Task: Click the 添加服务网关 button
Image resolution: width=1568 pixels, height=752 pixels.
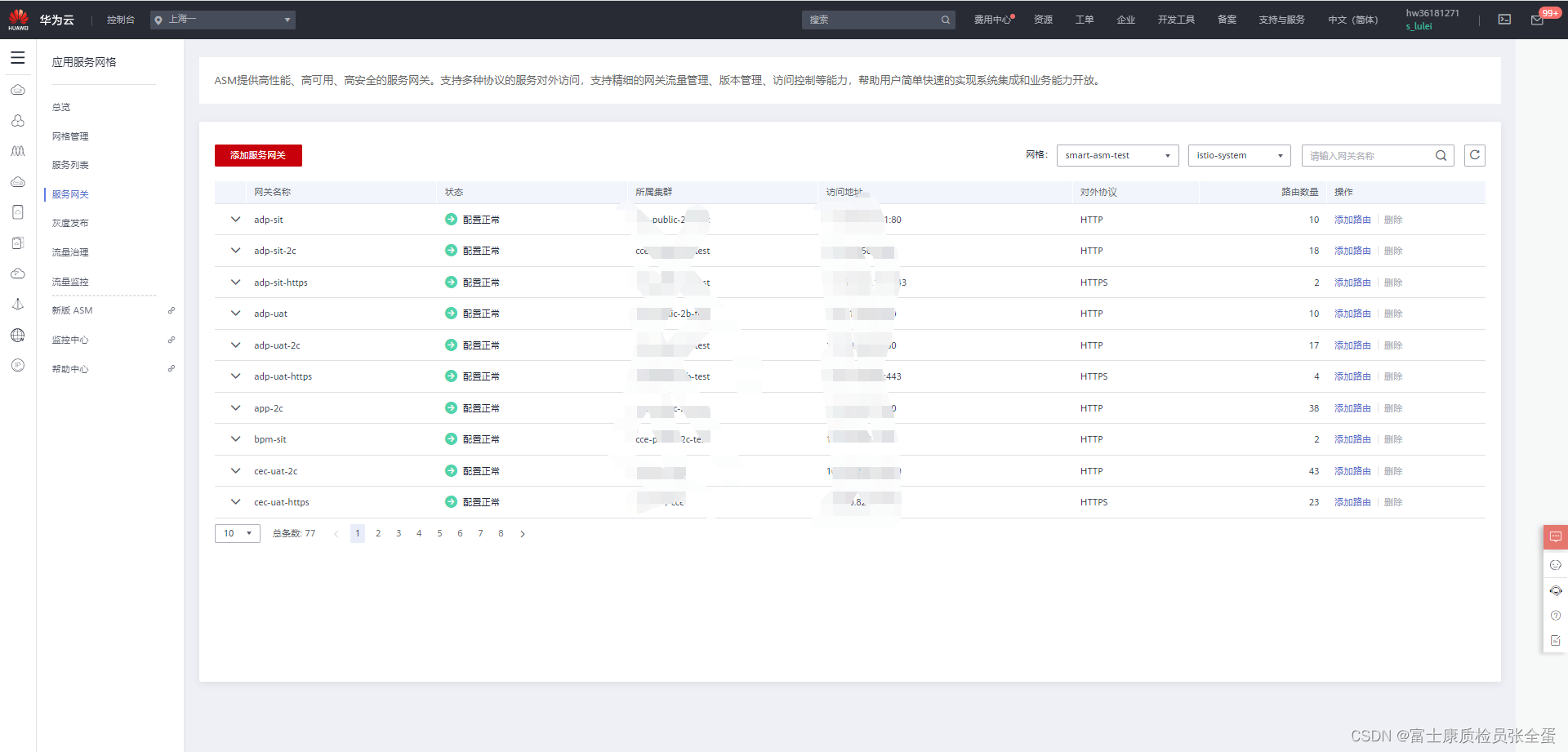Action: click(258, 155)
